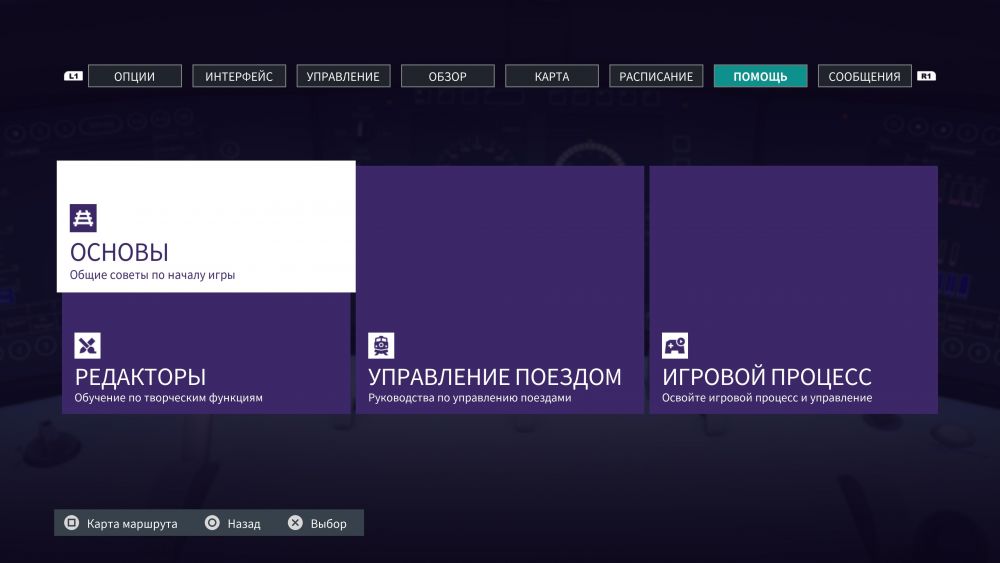Click the square button icon for Карта маршрута
The height and width of the screenshot is (563, 1000).
(71, 523)
